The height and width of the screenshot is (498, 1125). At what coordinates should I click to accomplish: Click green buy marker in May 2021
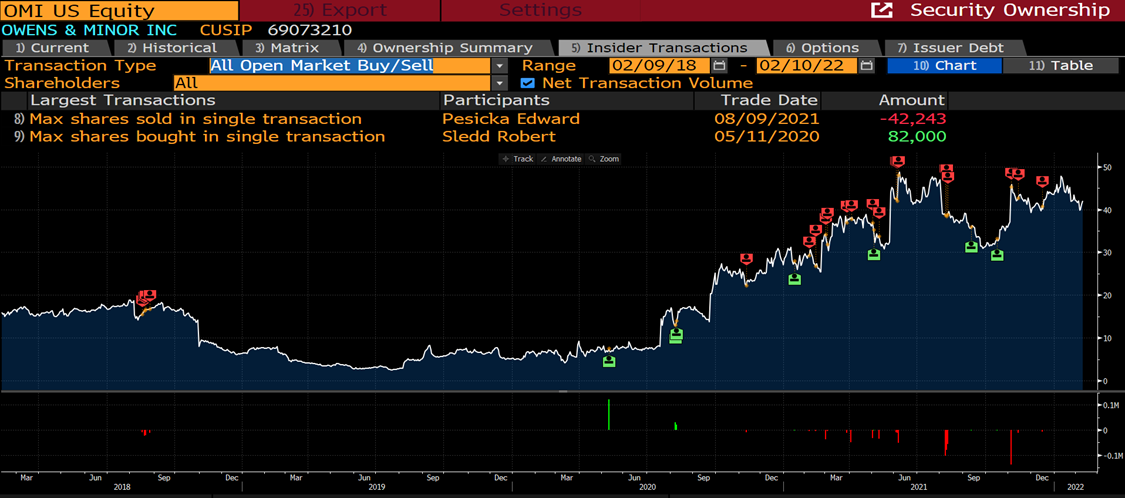873,255
